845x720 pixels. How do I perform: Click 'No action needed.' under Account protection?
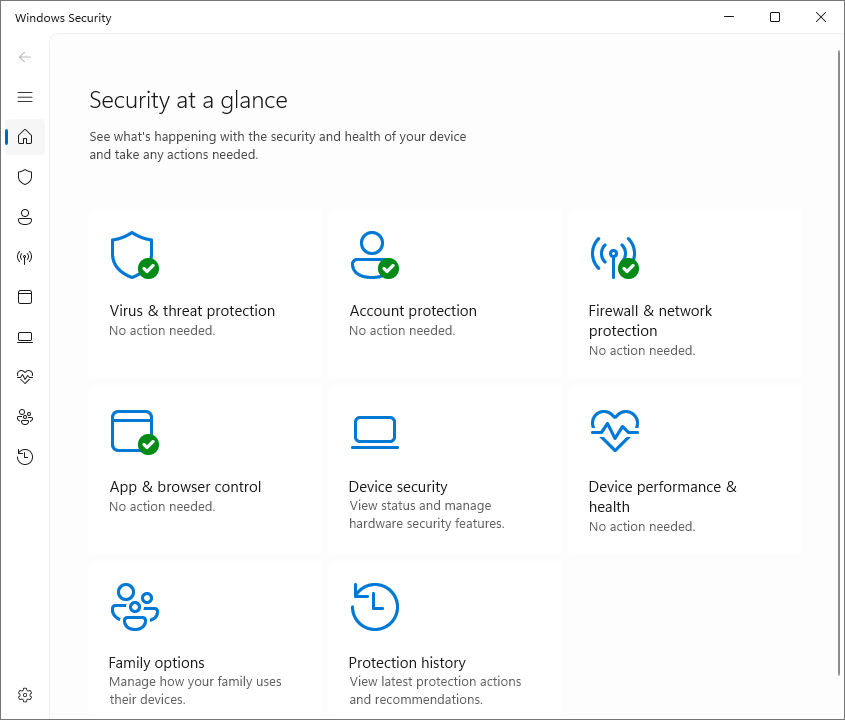[402, 331]
